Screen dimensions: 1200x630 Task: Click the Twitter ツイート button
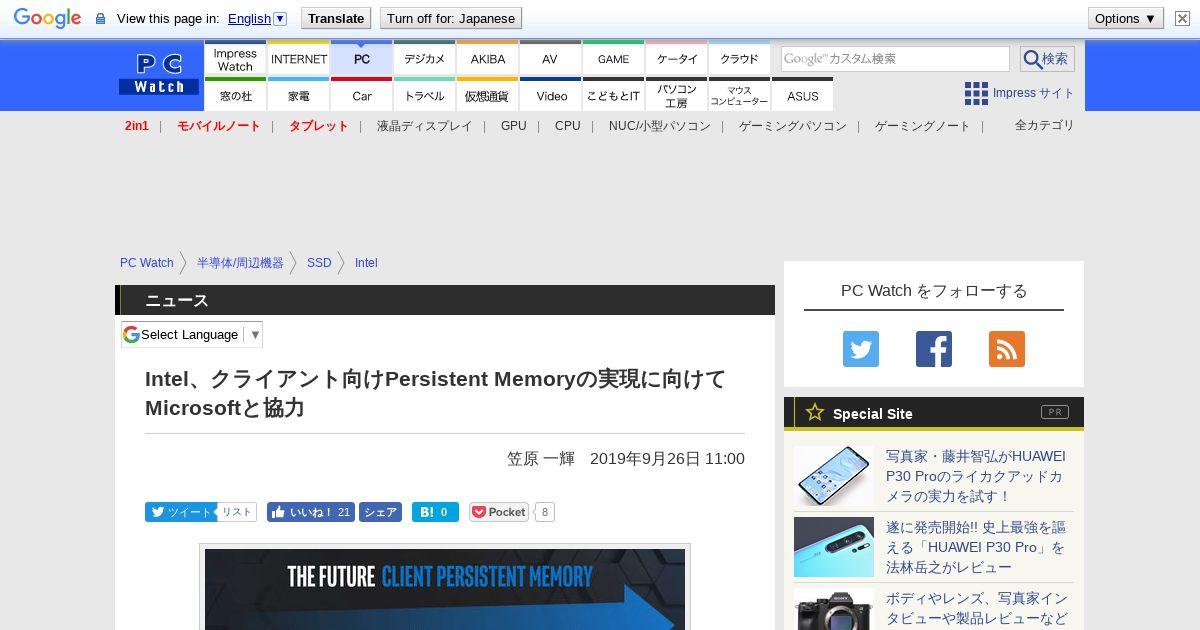180,512
